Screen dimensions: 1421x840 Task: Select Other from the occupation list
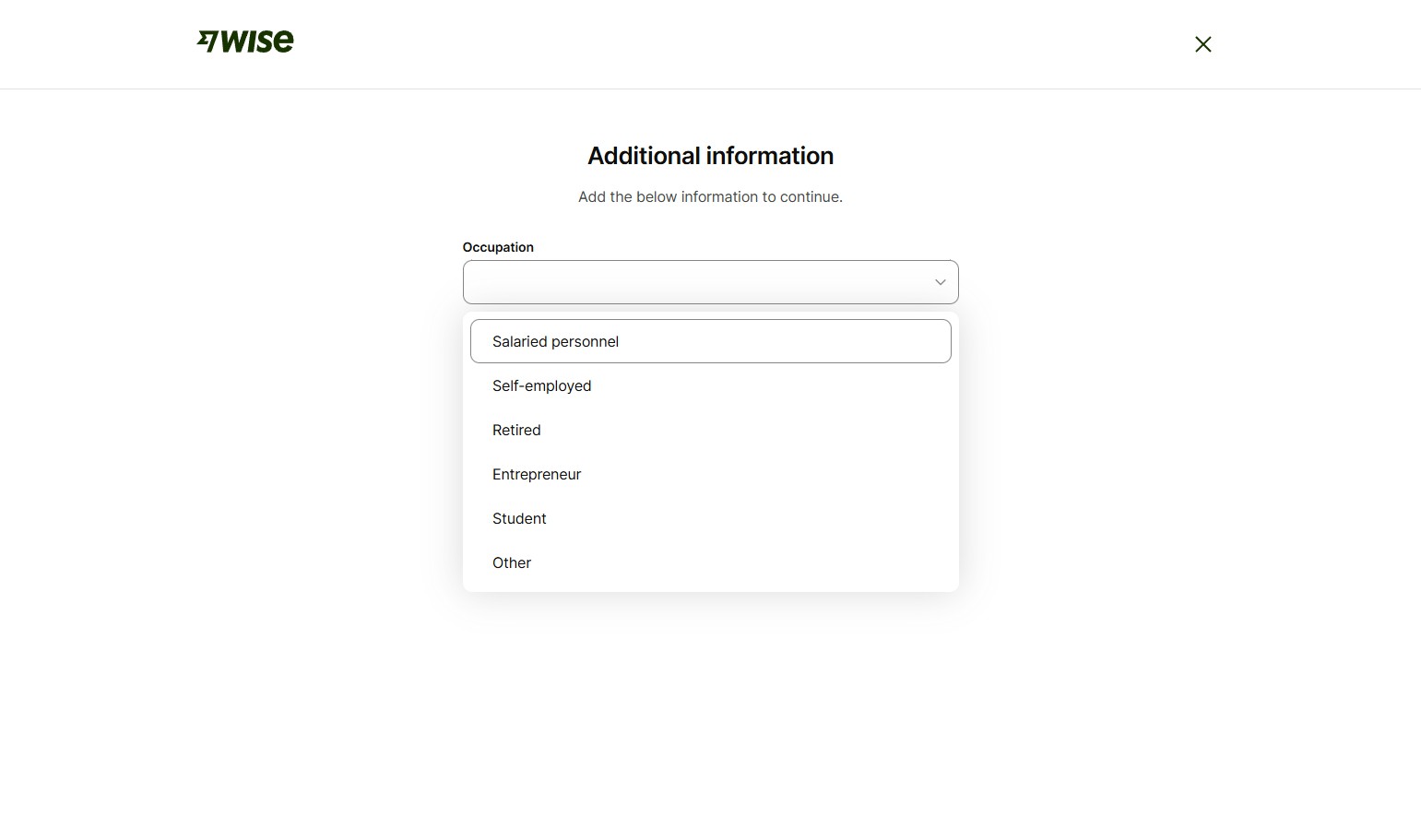pyautogui.click(x=512, y=562)
